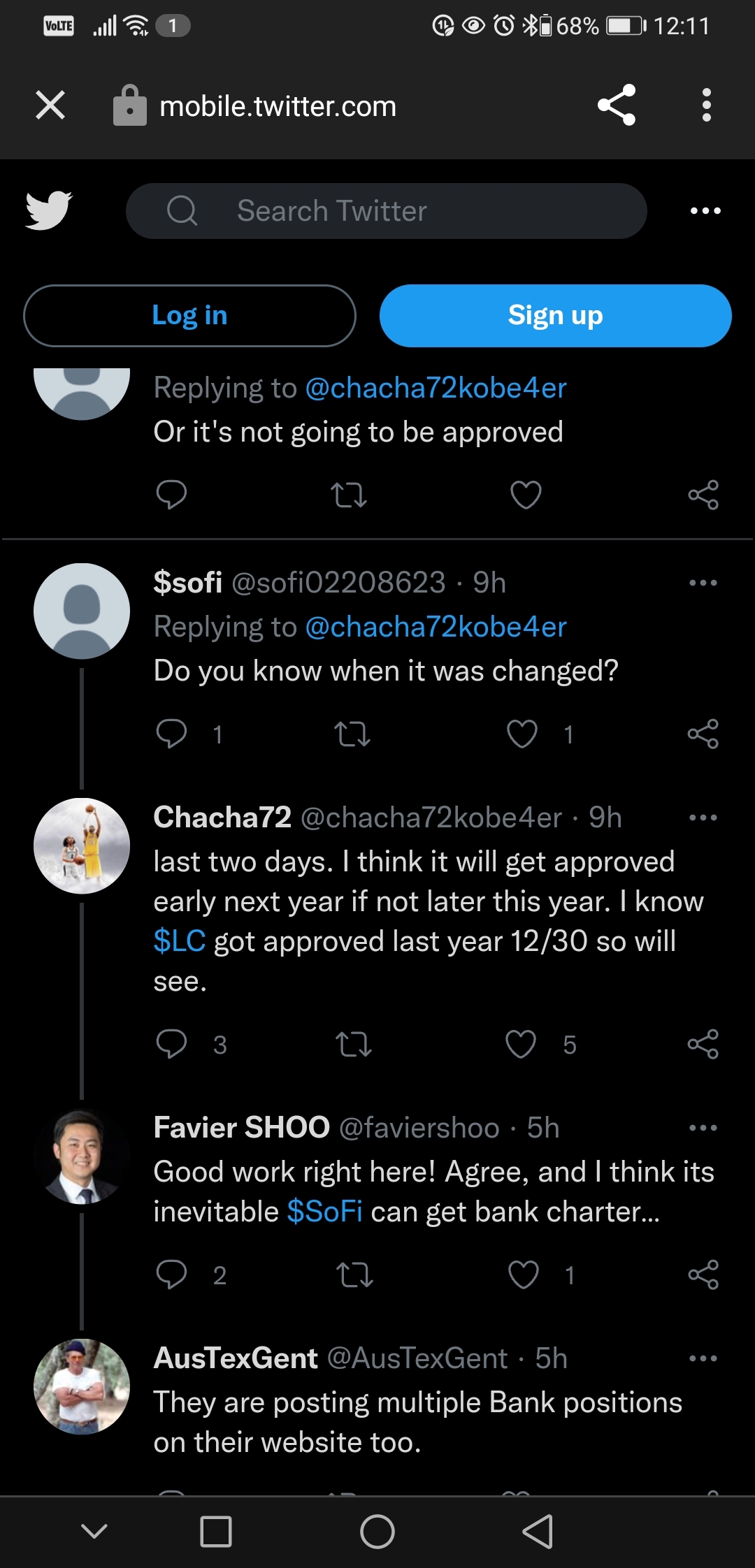Open browser share icon in address bar

(617, 106)
